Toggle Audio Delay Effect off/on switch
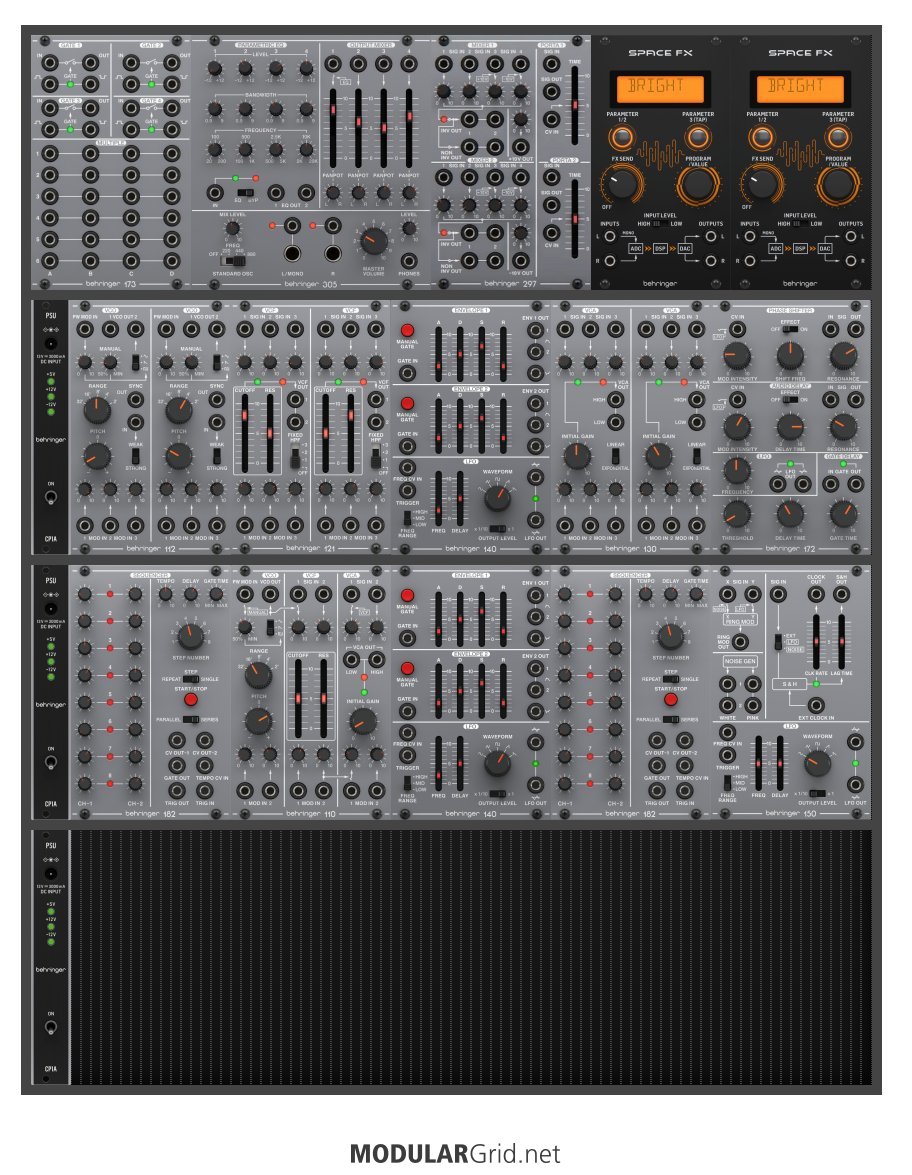The image size is (912, 1175). coord(790,399)
